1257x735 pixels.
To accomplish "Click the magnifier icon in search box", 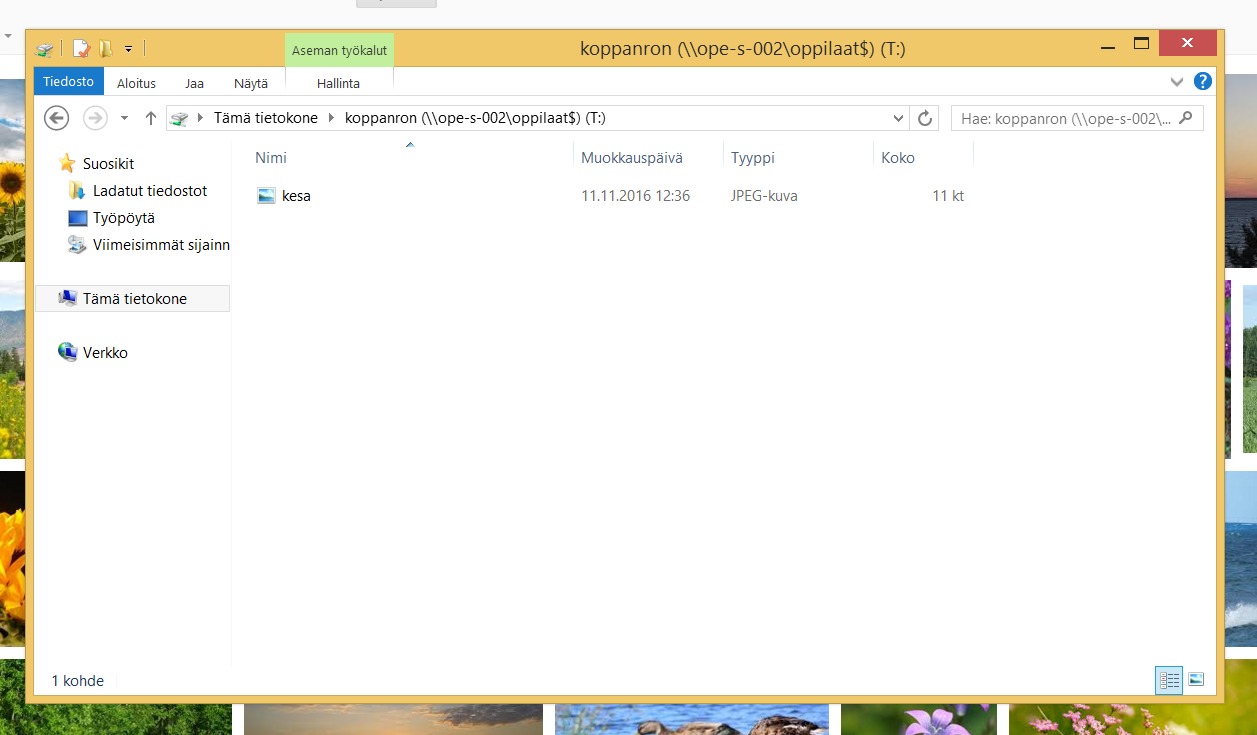I will [x=1186, y=118].
